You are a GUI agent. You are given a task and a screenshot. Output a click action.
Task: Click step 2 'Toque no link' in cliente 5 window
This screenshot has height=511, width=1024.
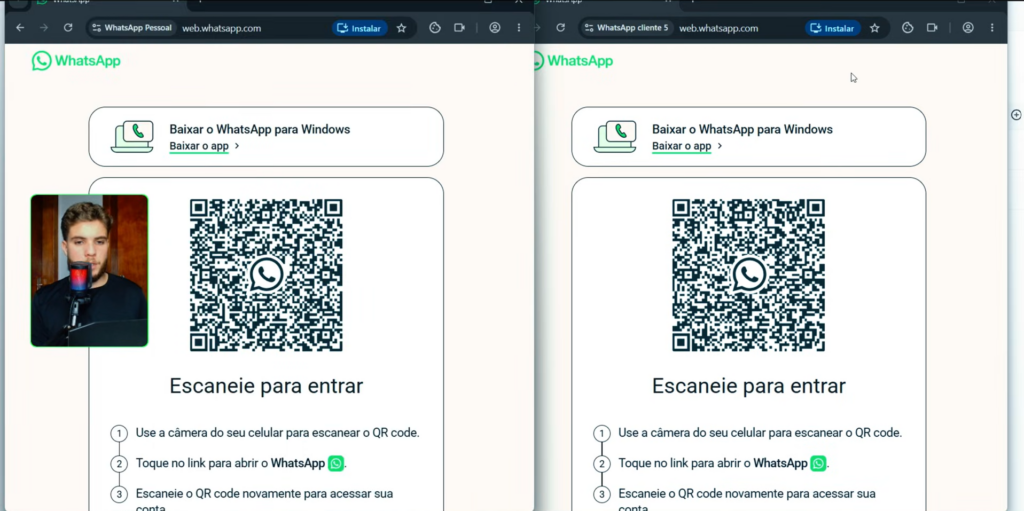(724, 463)
